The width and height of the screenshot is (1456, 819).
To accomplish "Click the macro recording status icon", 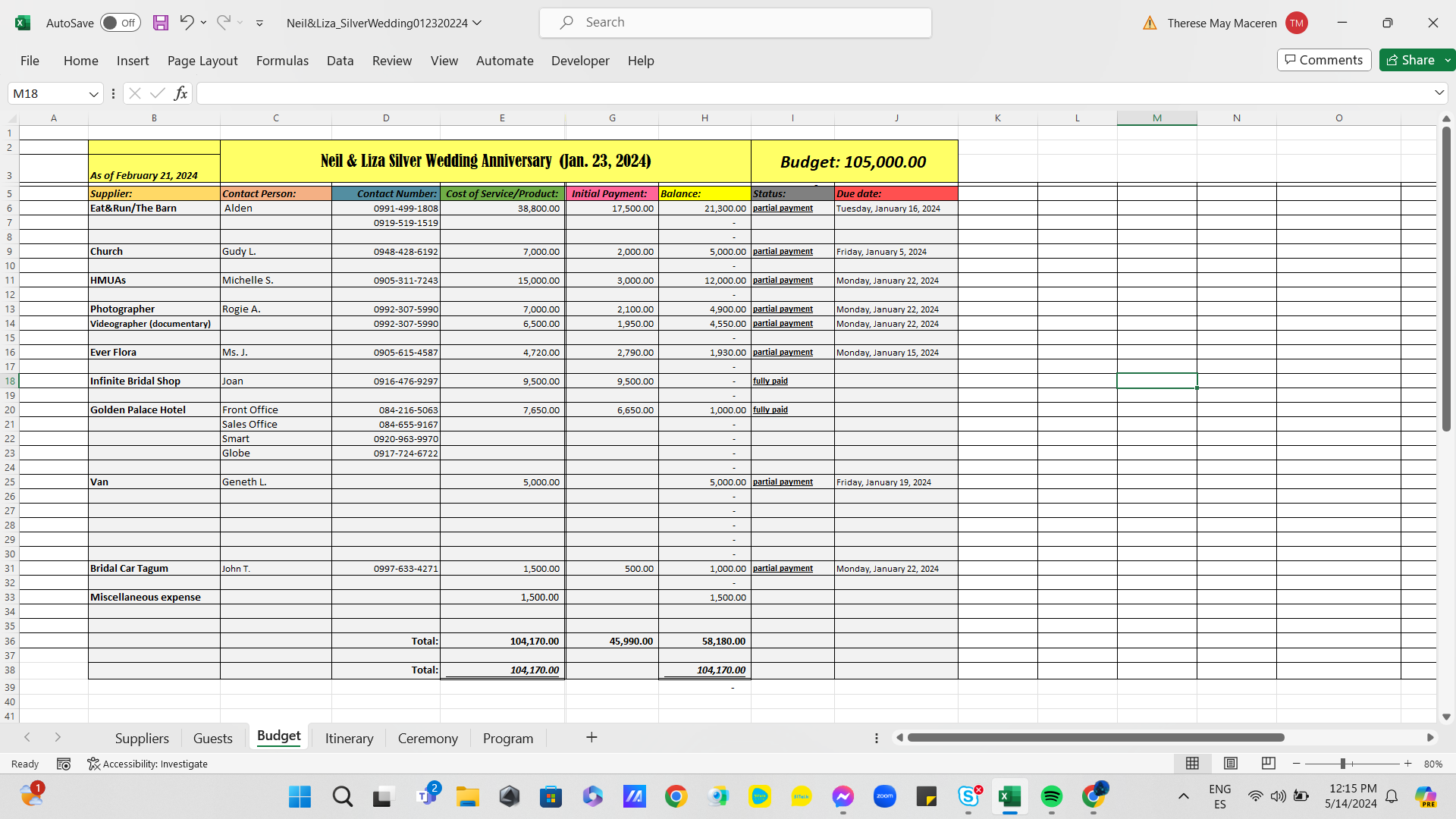I will coord(64,764).
